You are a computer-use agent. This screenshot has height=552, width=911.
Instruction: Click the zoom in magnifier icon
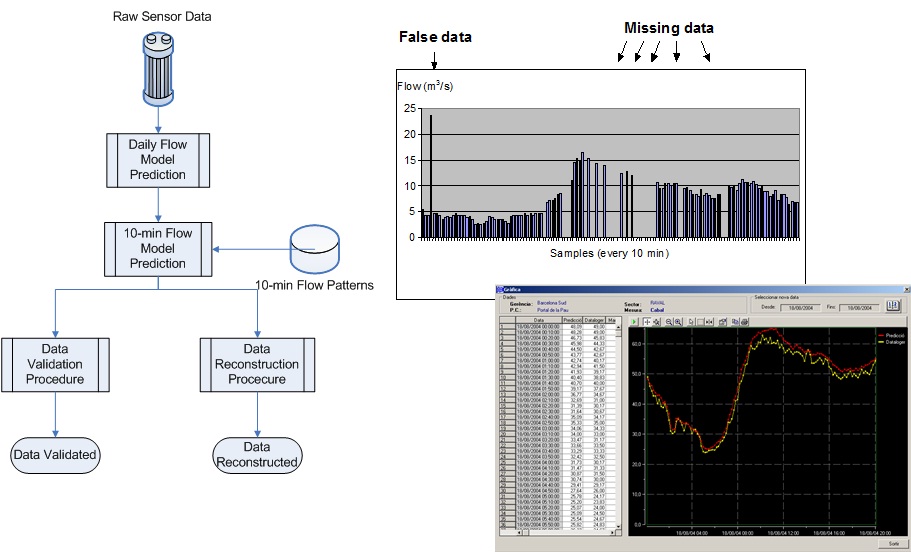678,322
